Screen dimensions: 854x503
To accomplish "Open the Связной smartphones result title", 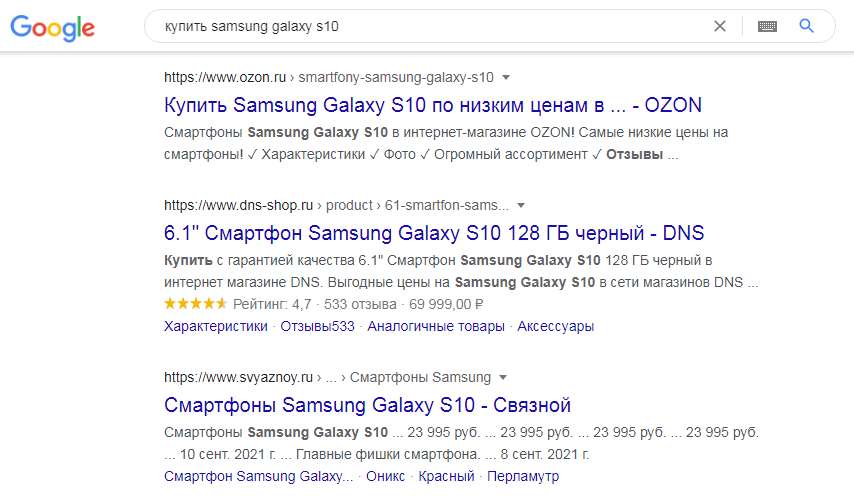I will coord(367,405).
